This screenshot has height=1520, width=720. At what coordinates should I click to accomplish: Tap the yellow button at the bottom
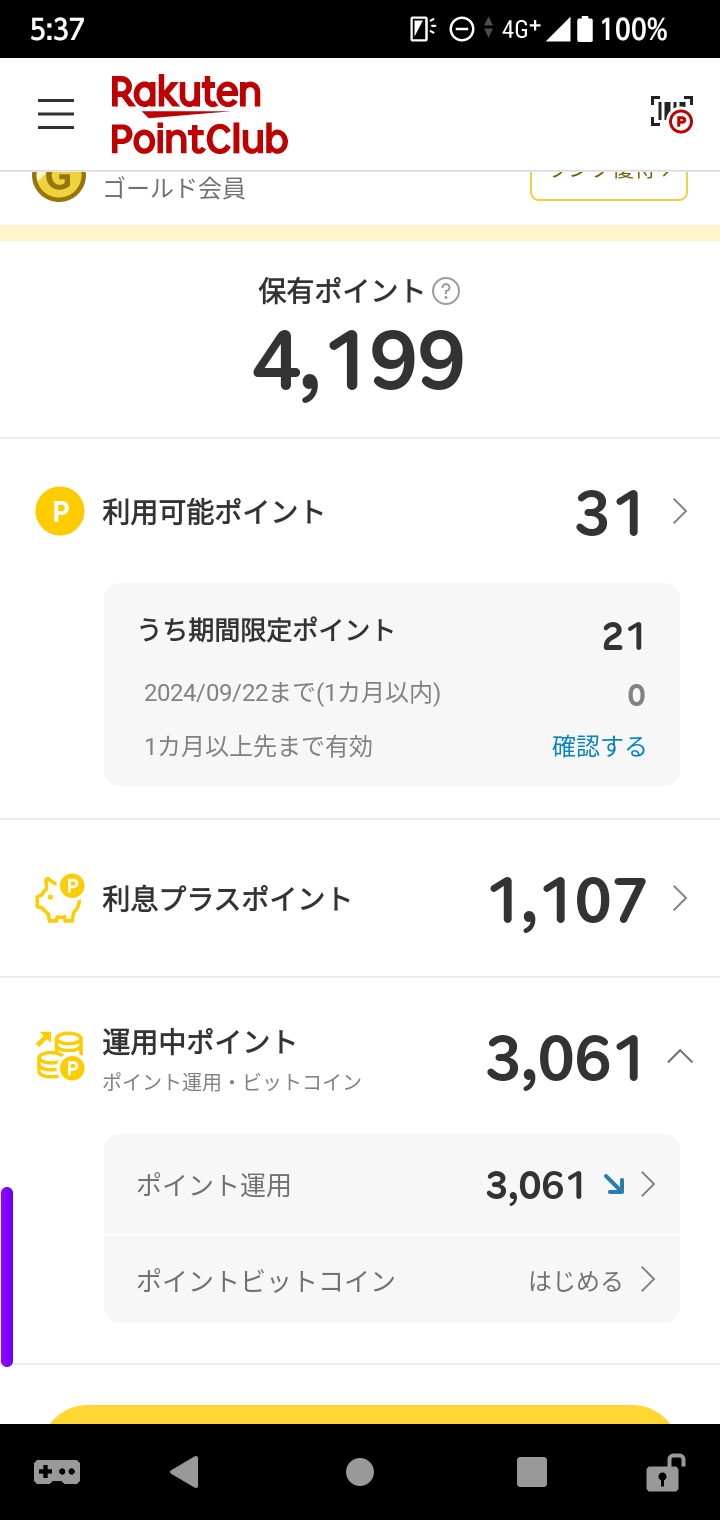360,1414
